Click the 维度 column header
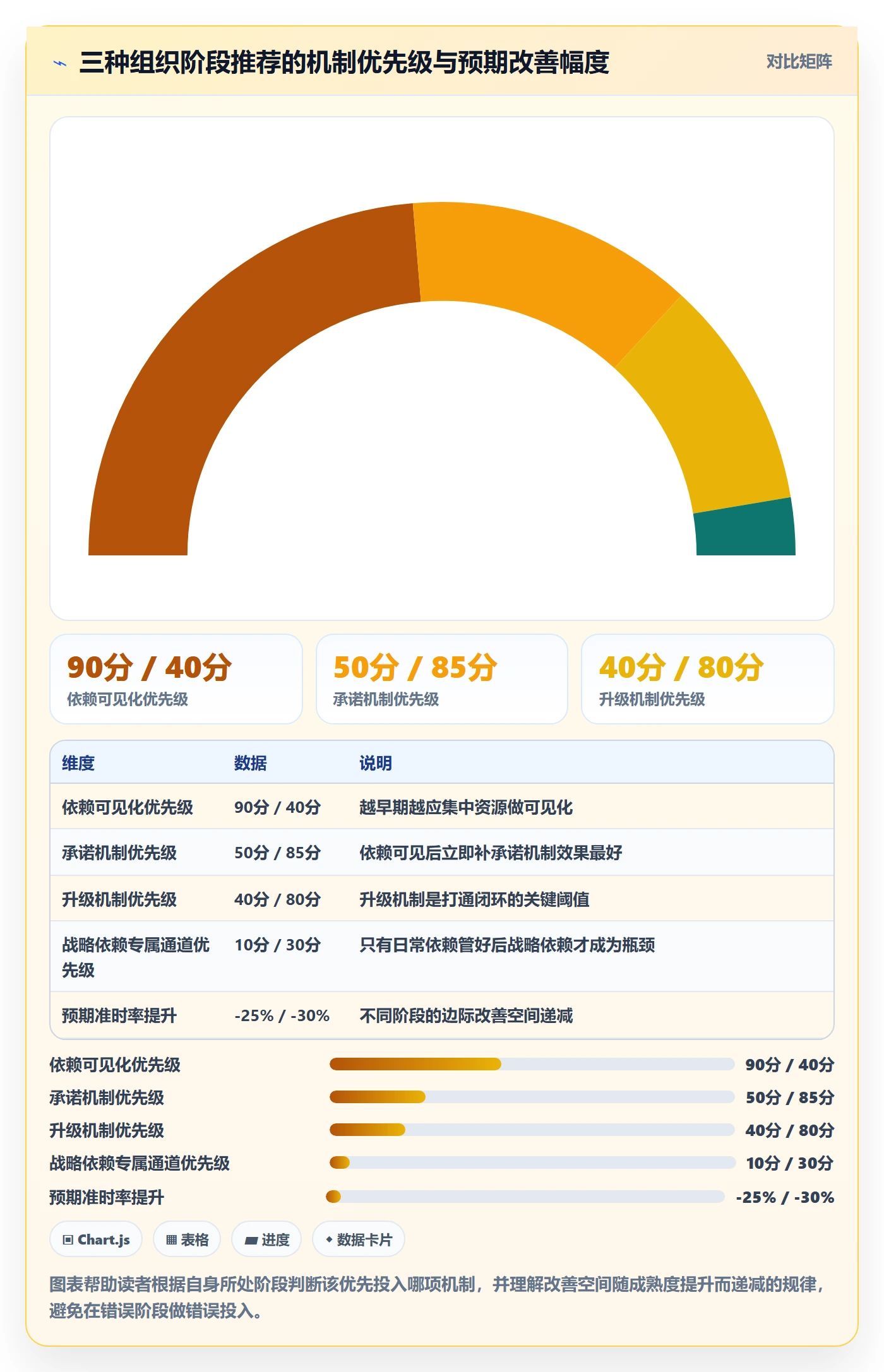The image size is (884, 1372). pos(78,763)
